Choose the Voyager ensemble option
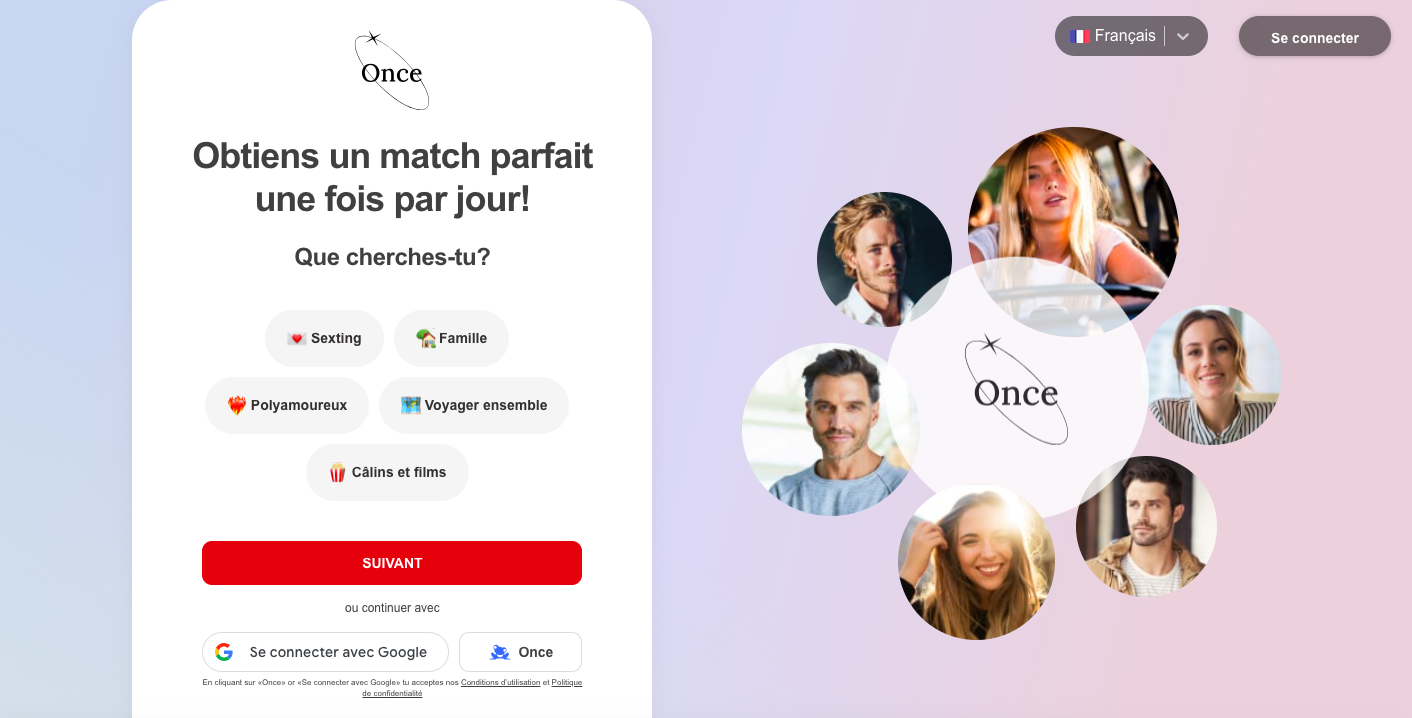 (x=474, y=405)
